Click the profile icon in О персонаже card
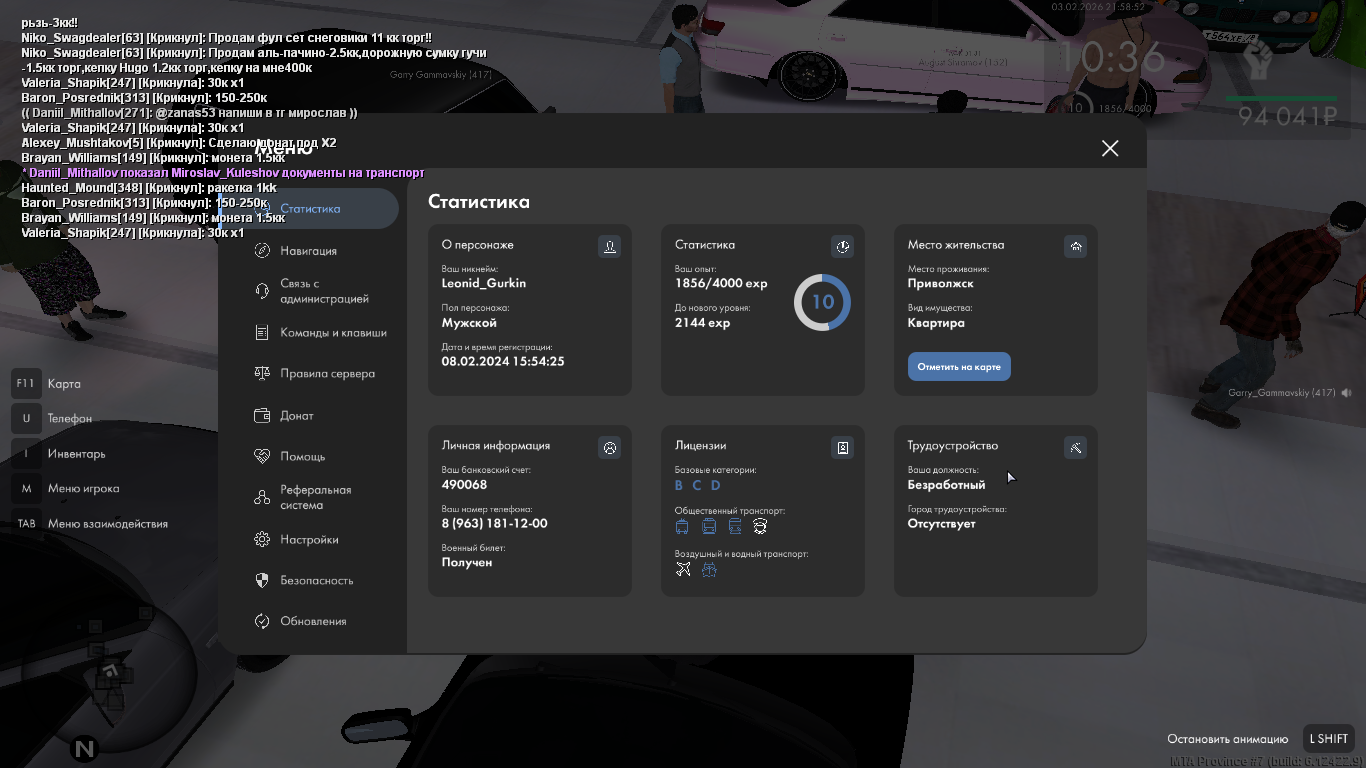 (x=609, y=246)
